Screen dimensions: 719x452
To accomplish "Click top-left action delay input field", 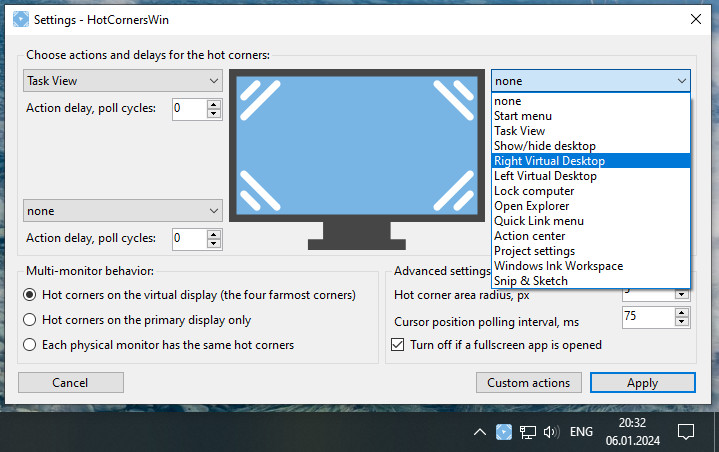I will [190, 109].
